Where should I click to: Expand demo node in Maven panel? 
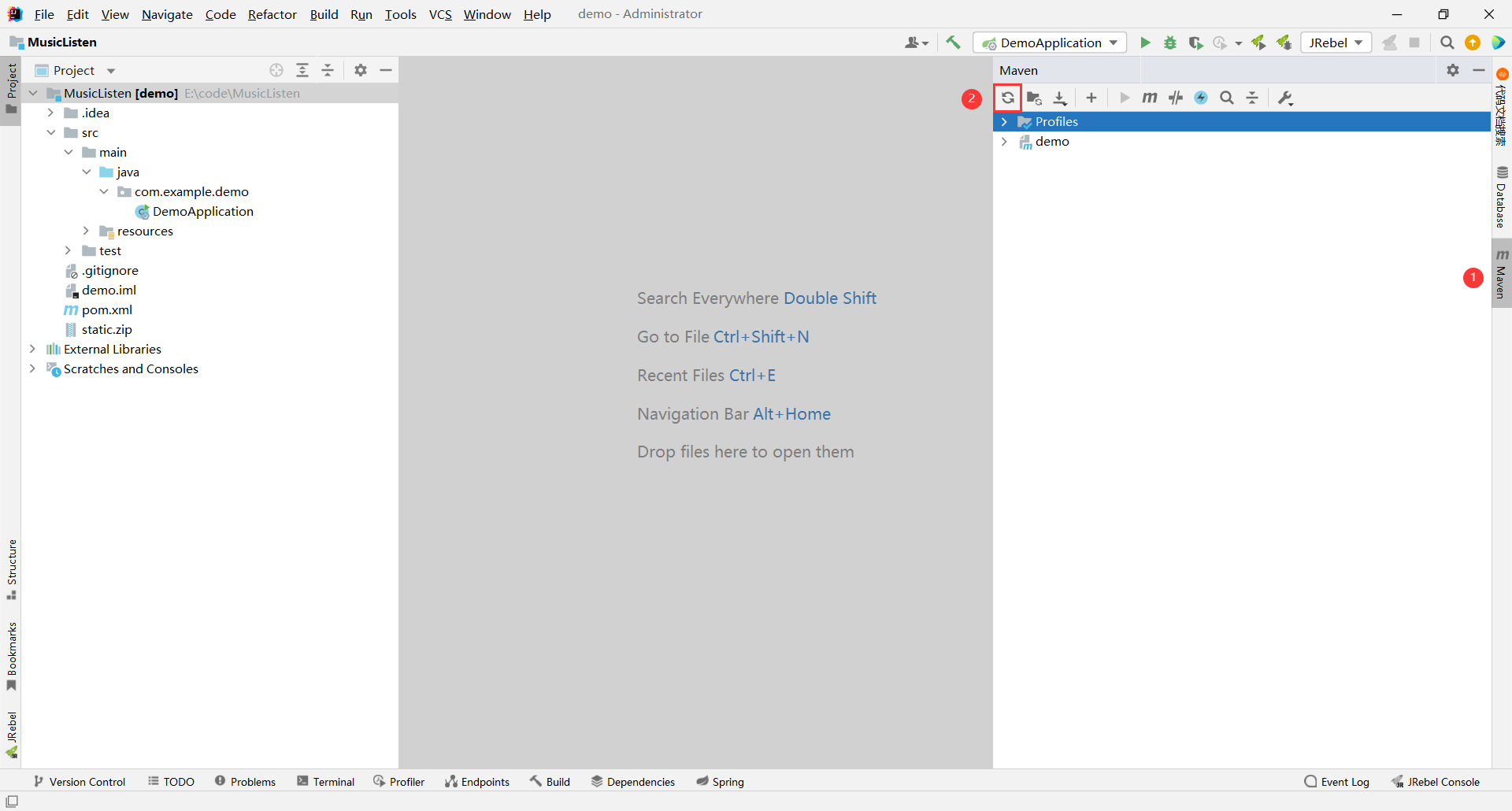pyautogui.click(x=1004, y=141)
